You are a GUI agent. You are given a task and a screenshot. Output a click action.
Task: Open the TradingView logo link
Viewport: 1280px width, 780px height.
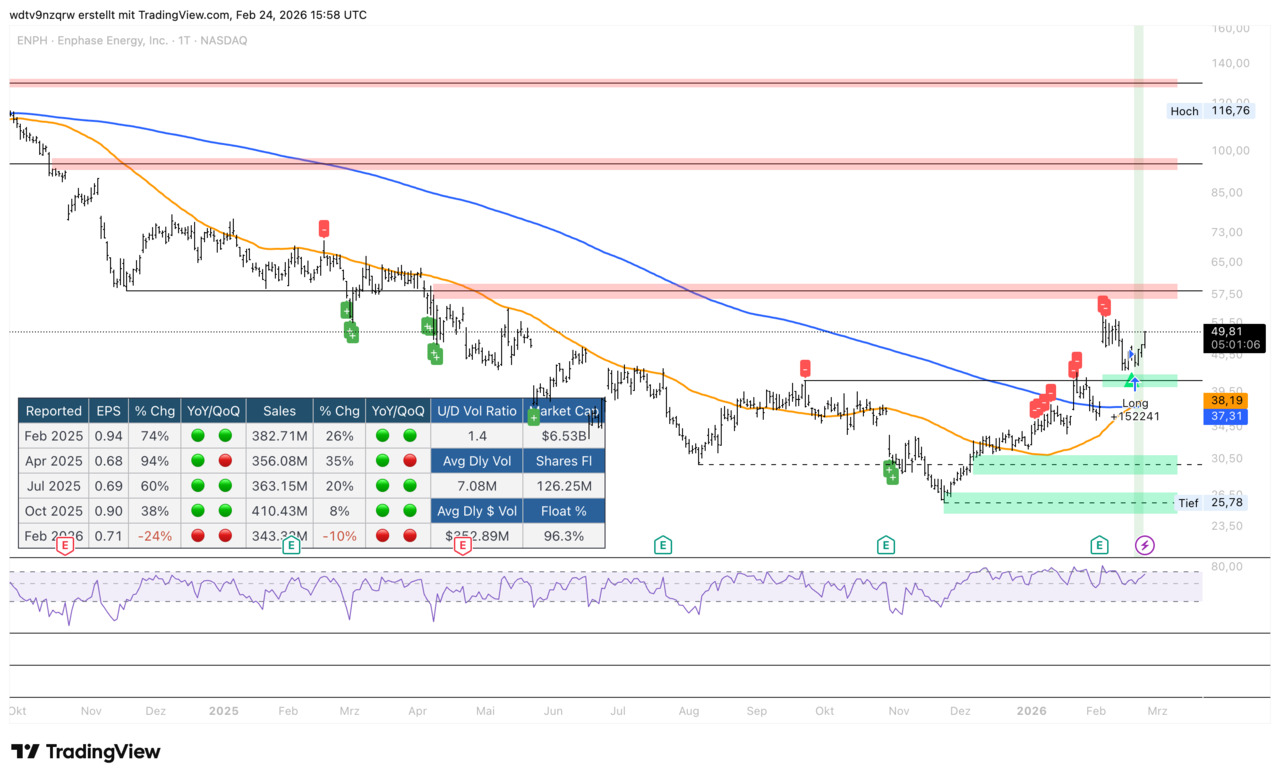click(86, 752)
